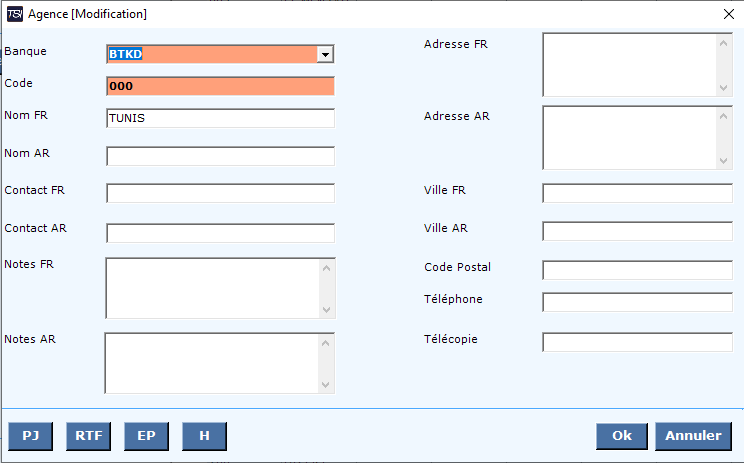Click the Adresse FR scrollbar up arrow
This screenshot has height=463, width=744.
click(x=723, y=43)
